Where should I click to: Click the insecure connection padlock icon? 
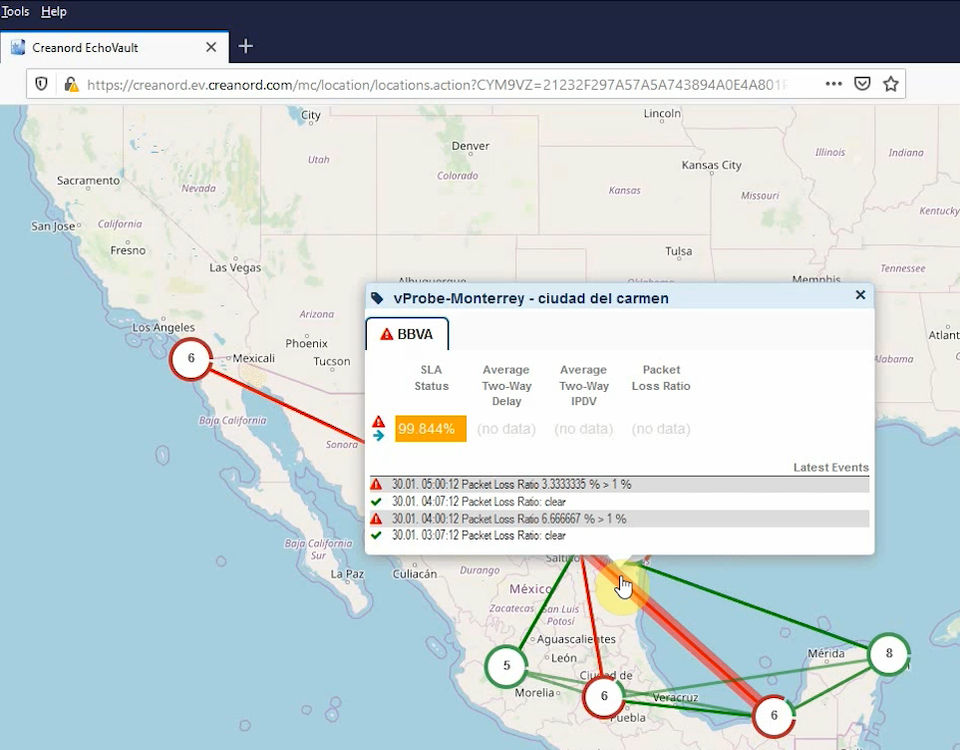pos(71,84)
